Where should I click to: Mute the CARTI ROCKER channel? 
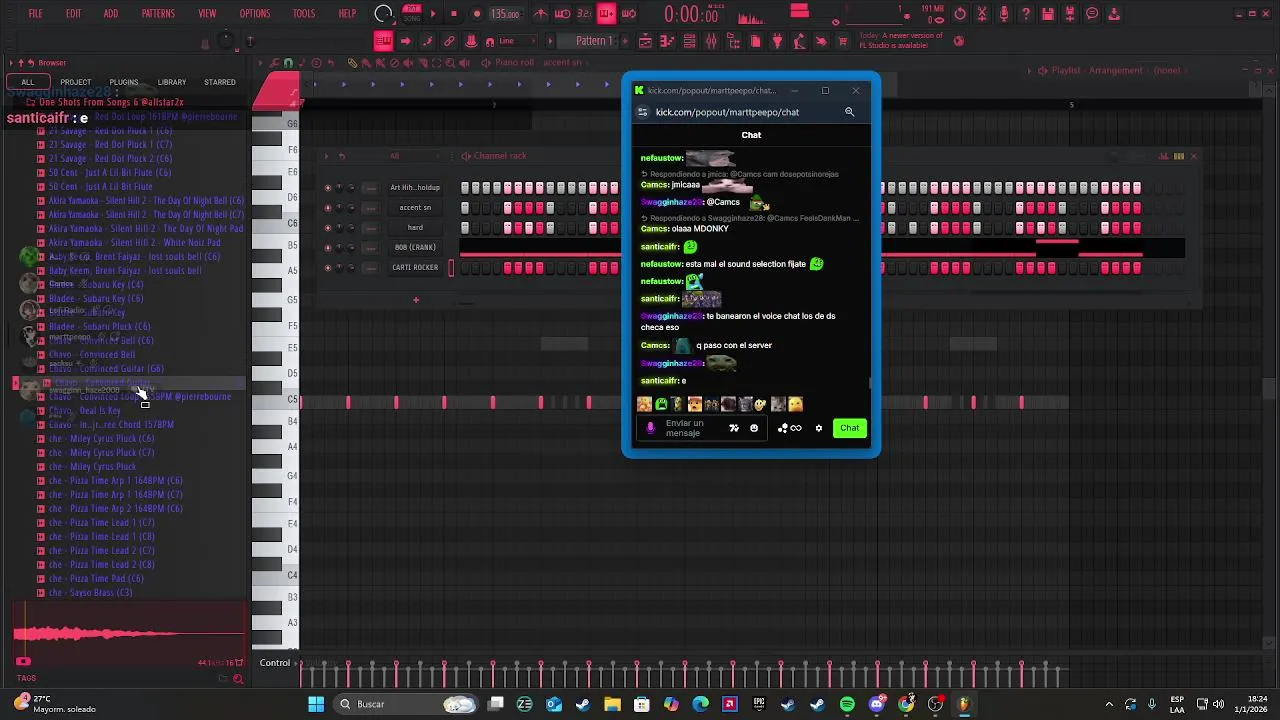pos(327,268)
